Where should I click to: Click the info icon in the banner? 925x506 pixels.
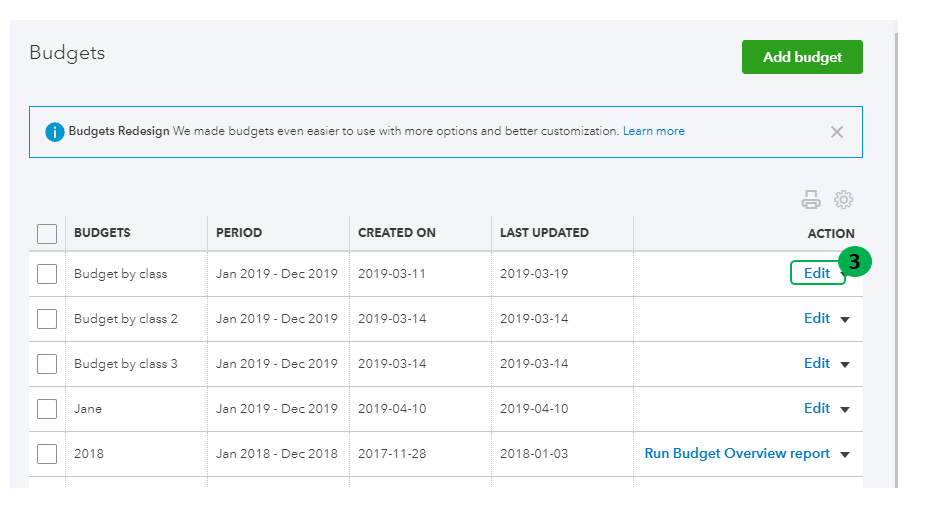[x=55, y=132]
